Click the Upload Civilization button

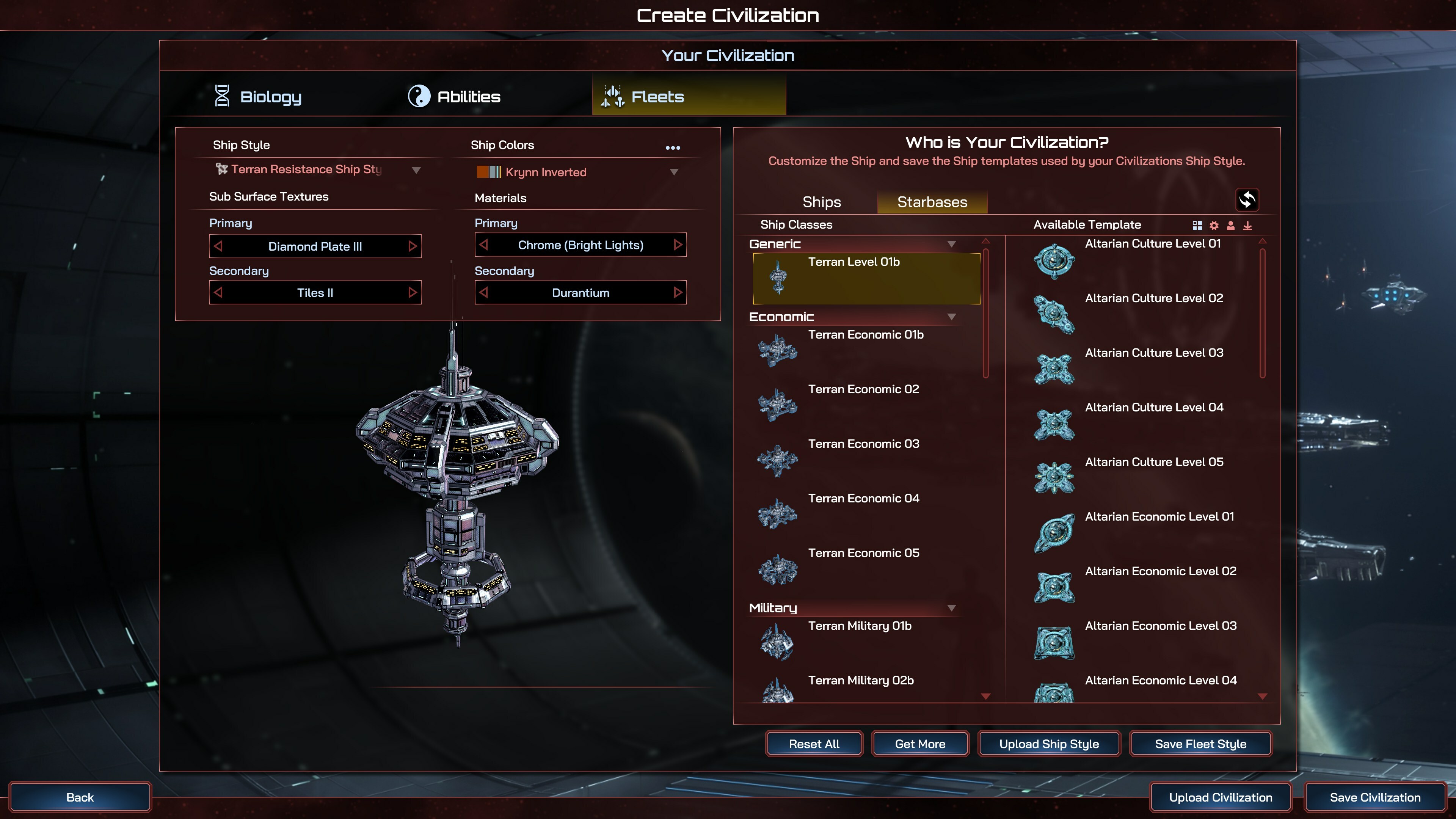[1221, 797]
